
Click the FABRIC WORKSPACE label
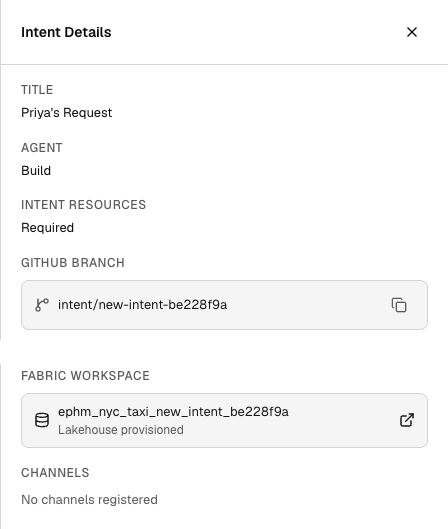(85, 376)
